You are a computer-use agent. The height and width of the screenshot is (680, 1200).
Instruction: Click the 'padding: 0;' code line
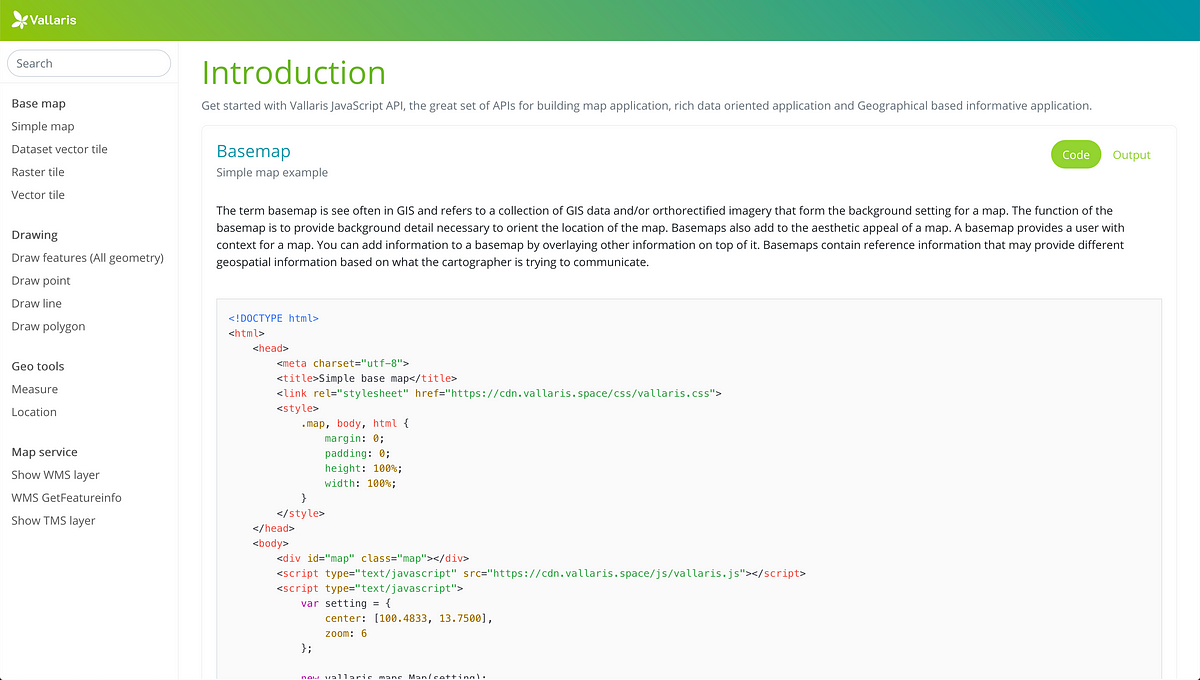click(x=358, y=453)
